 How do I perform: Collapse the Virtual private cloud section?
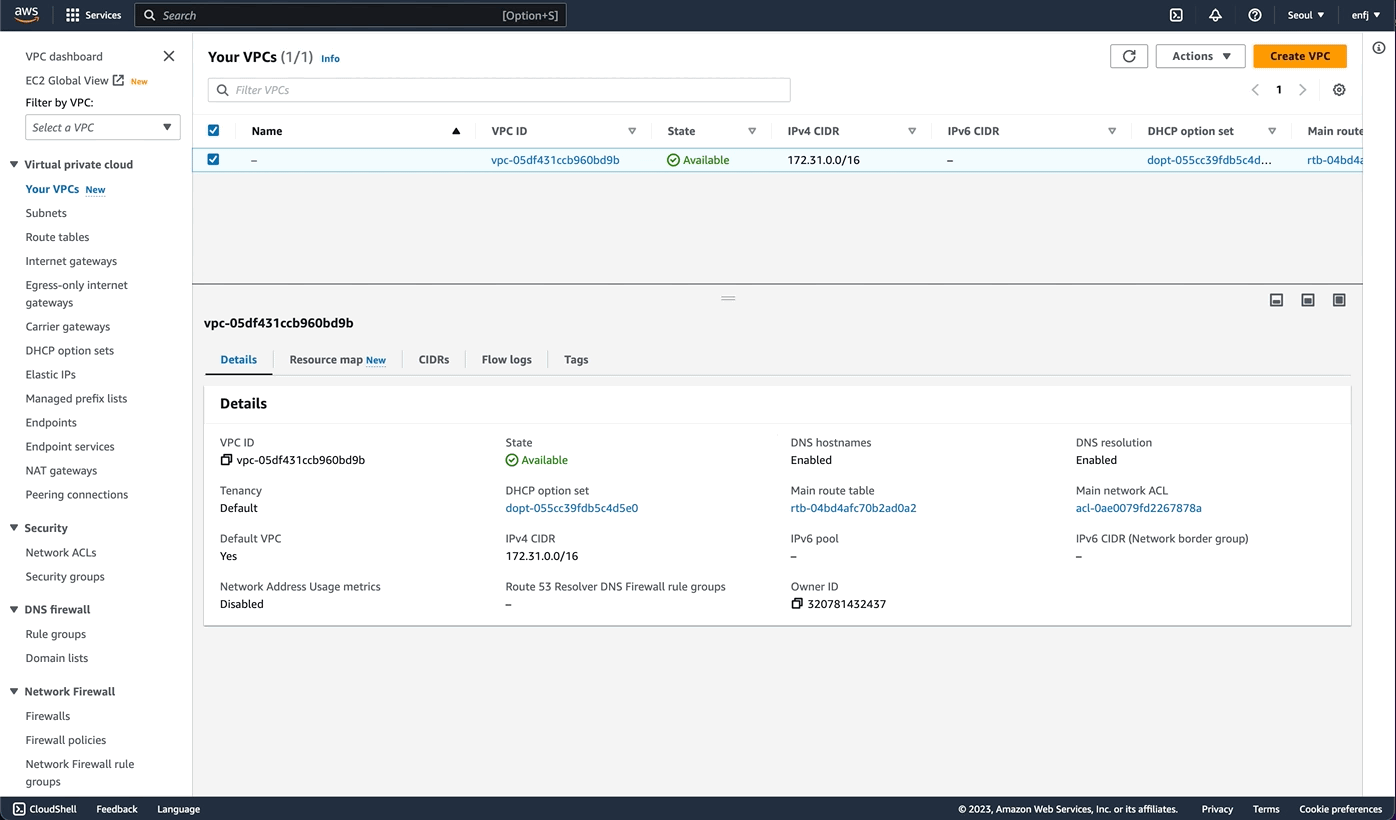[x=14, y=165]
